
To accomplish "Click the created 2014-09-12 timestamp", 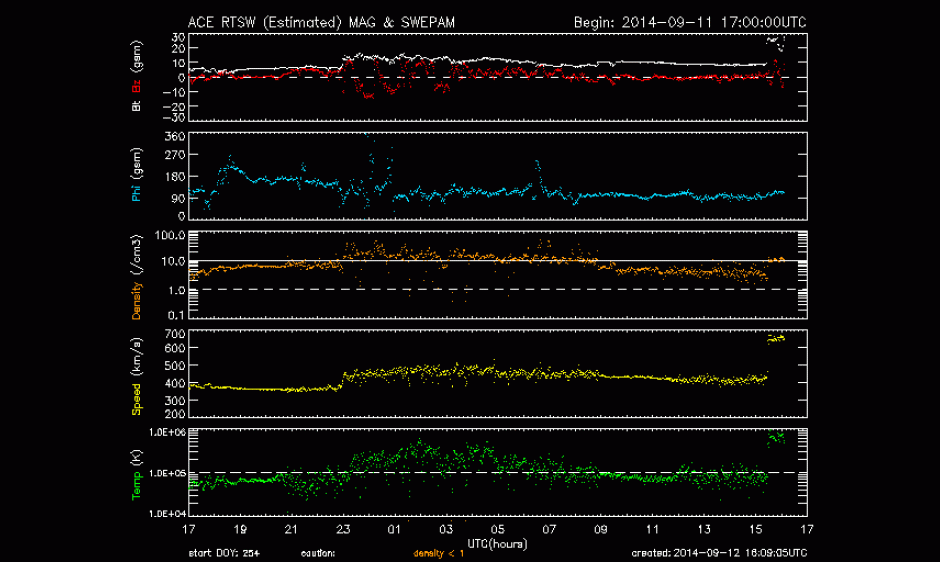I will tap(719, 552).
